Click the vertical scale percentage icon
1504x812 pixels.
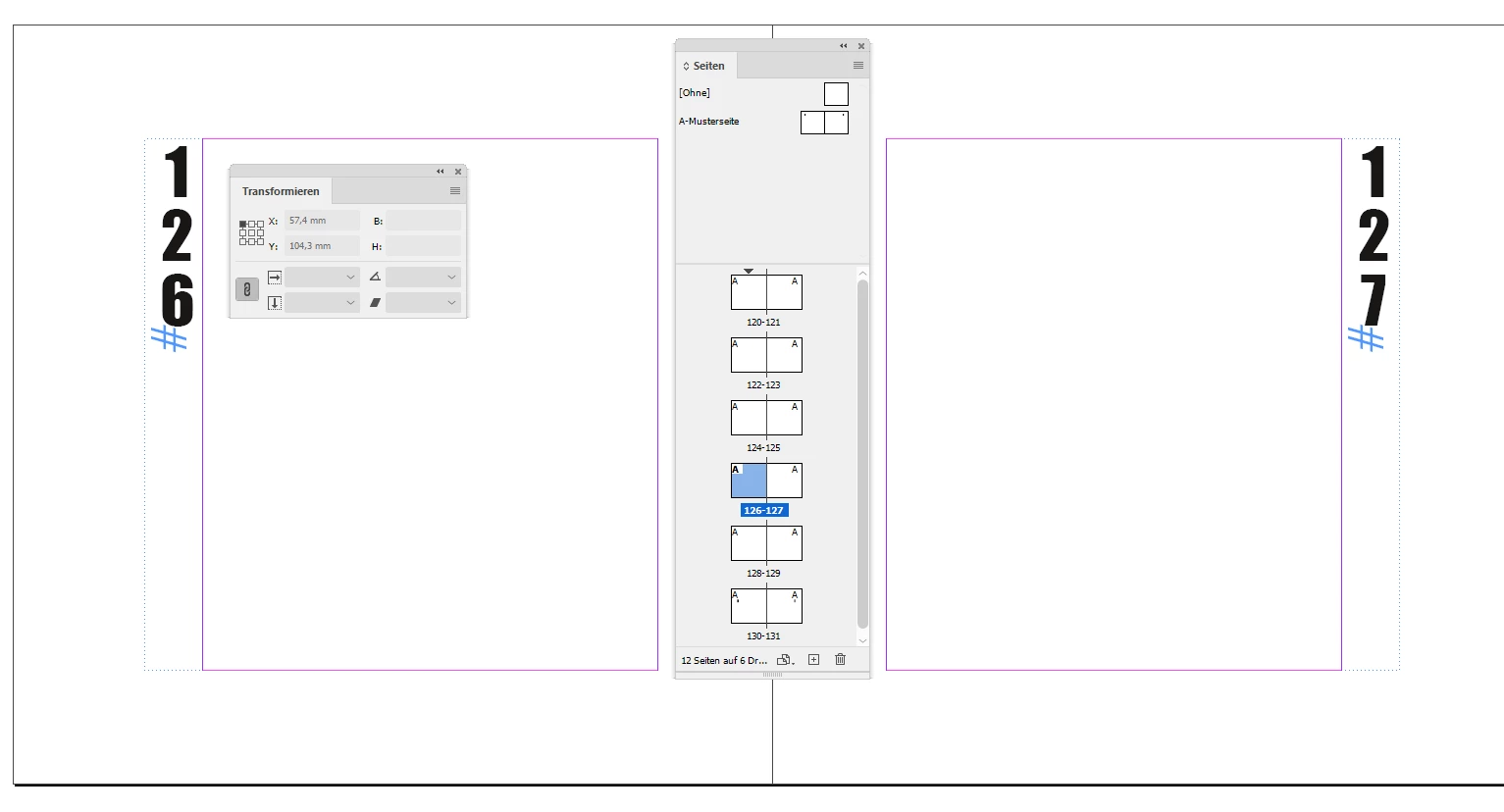point(275,303)
